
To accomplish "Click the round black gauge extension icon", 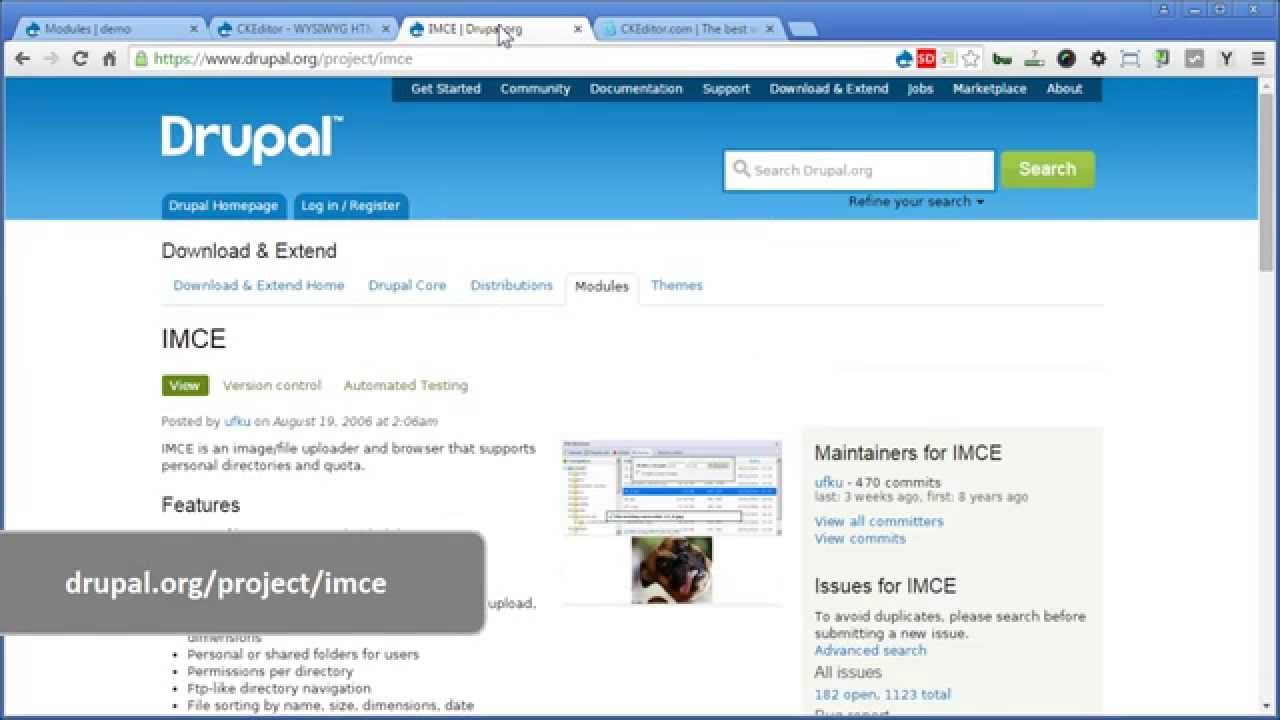I will click(x=1067, y=59).
